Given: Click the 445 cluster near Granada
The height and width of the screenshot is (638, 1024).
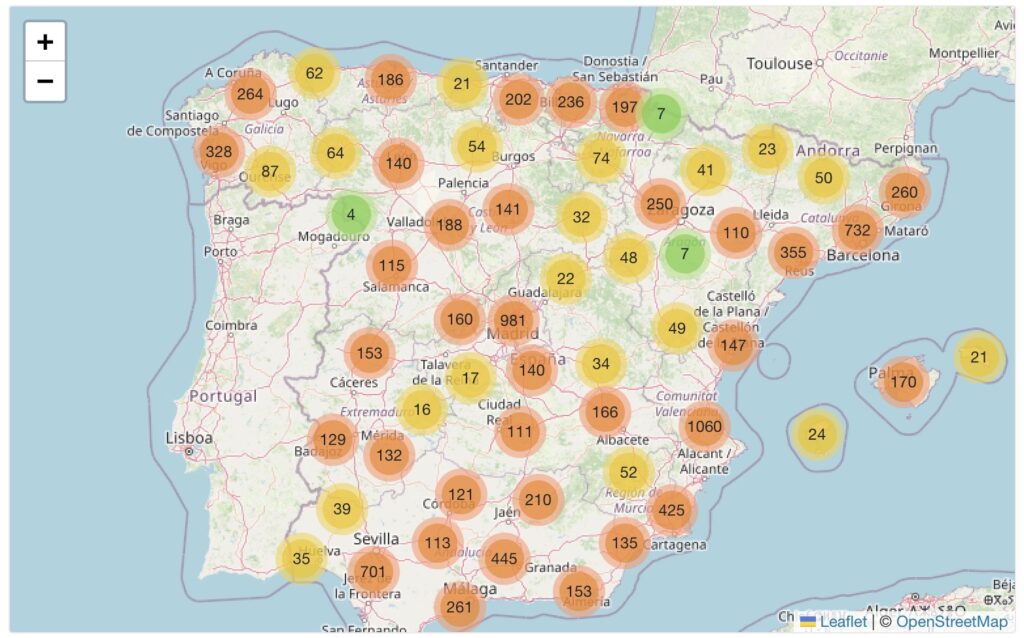Looking at the screenshot, I should pyautogui.click(x=504, y=558).
